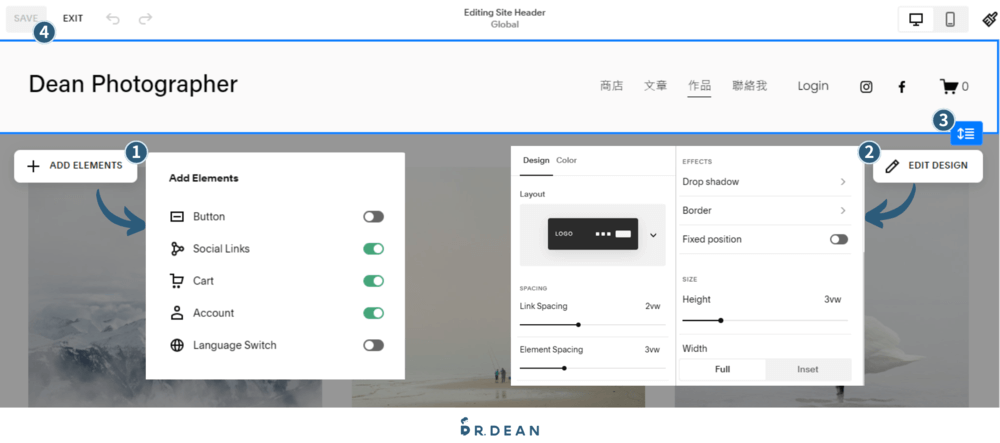Click the Social Links share icon
The image size is (1000, 443).
177,249
